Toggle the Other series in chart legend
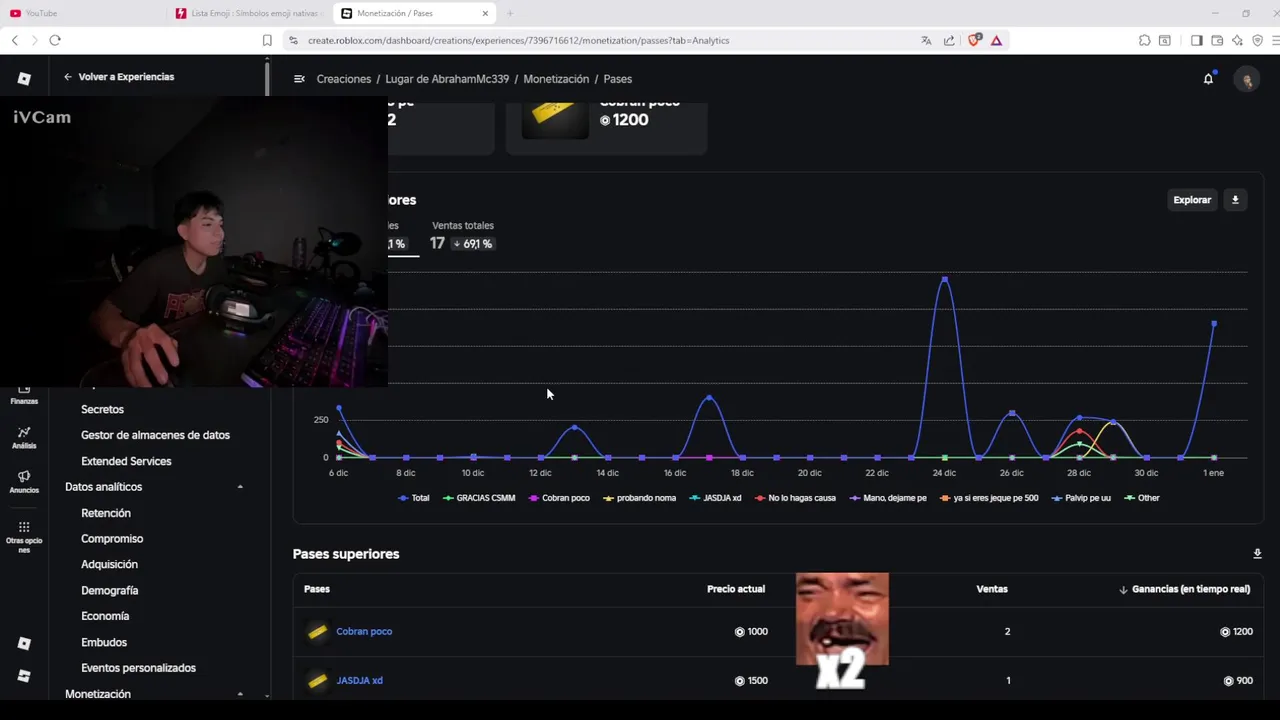The image size is (1280, 720). click(1142, 498)
